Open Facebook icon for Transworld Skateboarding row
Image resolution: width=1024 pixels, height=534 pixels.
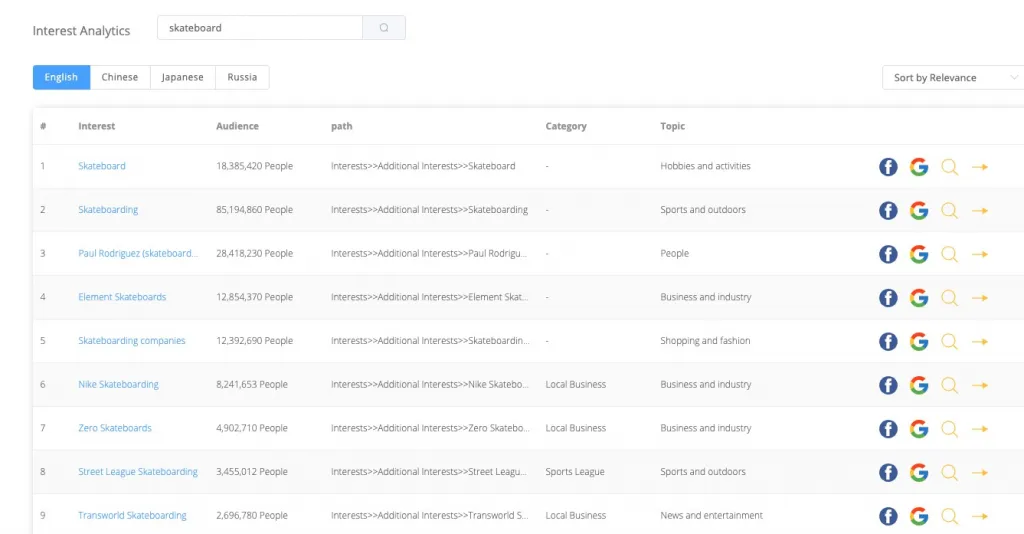point(888,516)
